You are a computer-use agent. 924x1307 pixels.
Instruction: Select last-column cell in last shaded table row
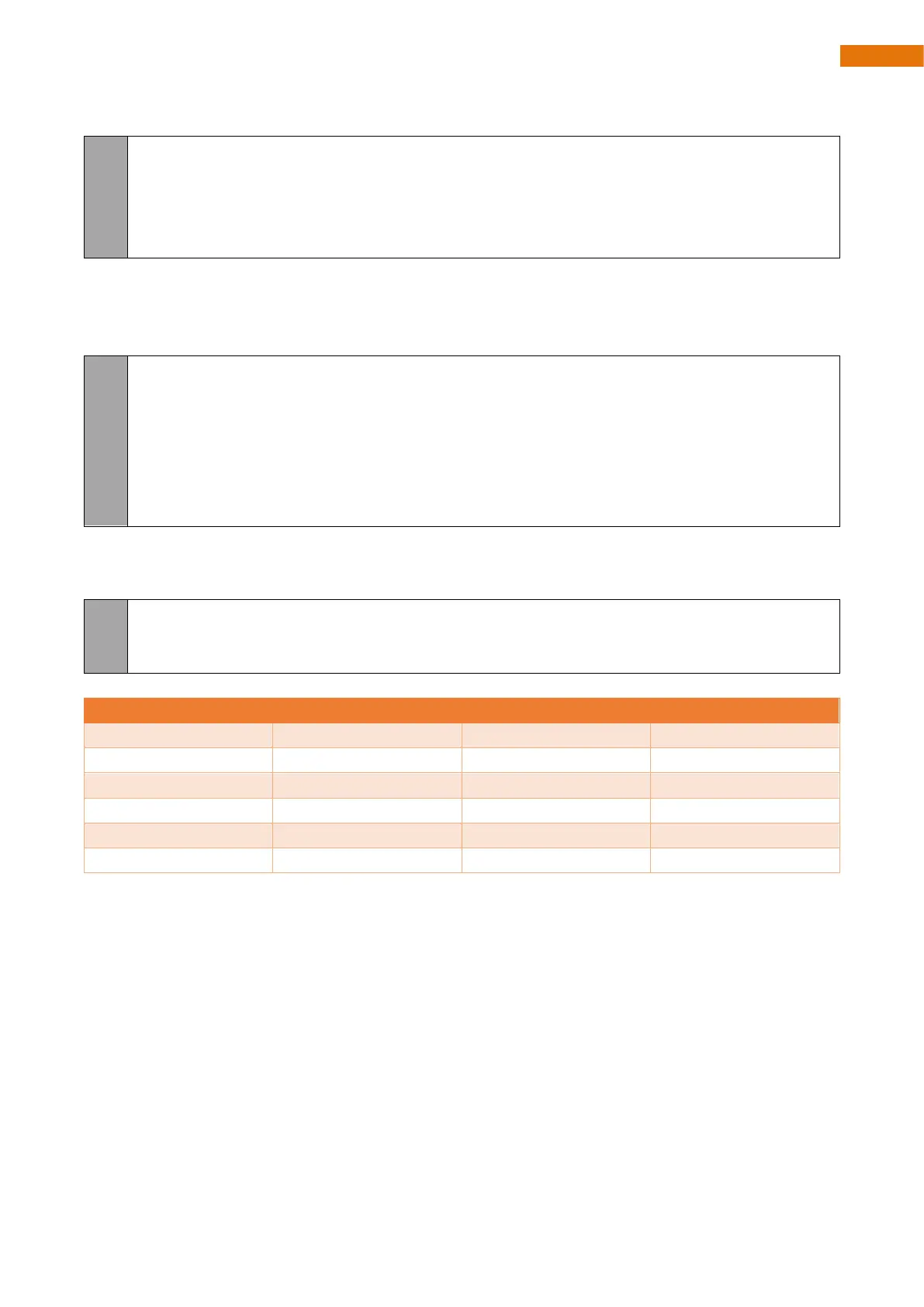[x=745, y=835]
